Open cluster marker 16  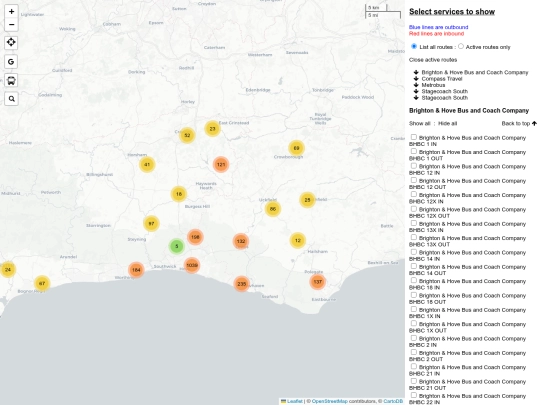pyautogui.click(x=179, y=194)
